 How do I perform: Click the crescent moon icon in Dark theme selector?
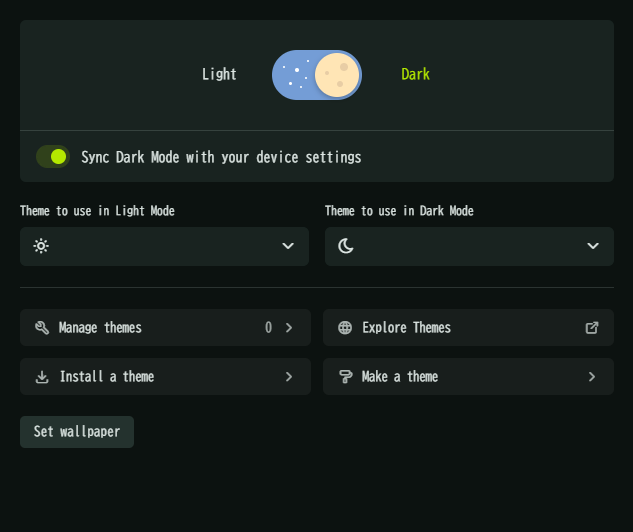[x=346, y=246]
